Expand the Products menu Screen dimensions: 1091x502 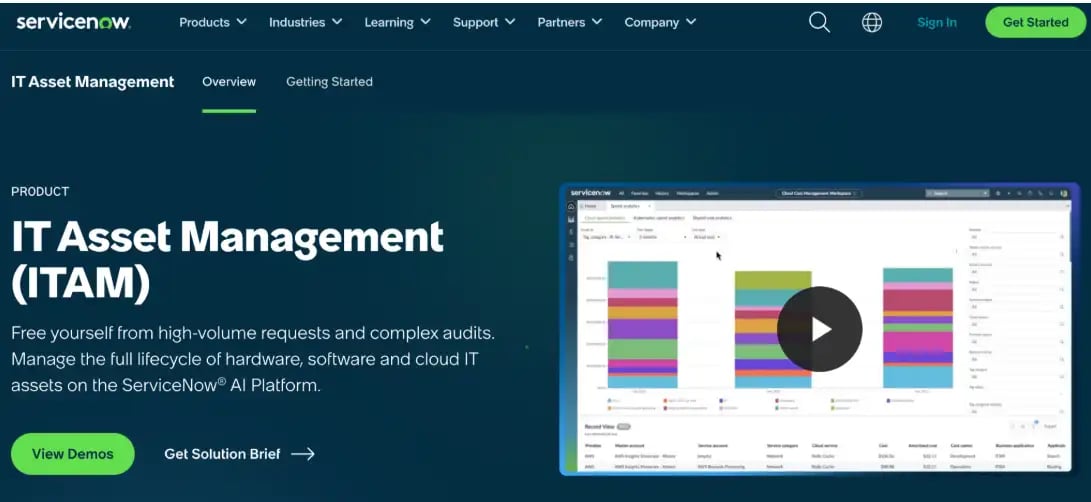(213, 22)
